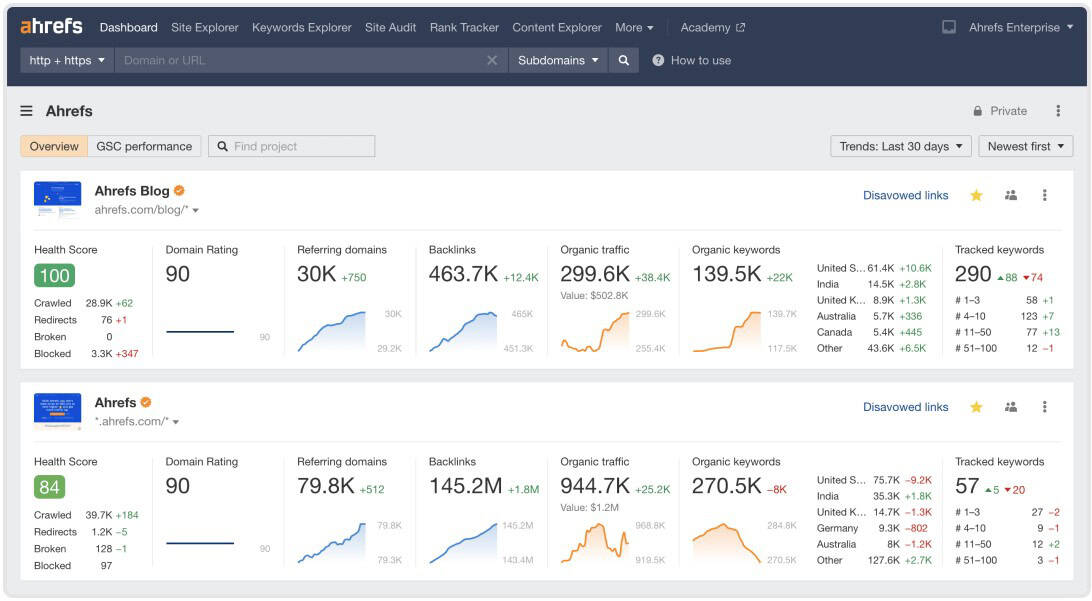Unstar the Ahrefs Blog project

click(x=976, y=195)
